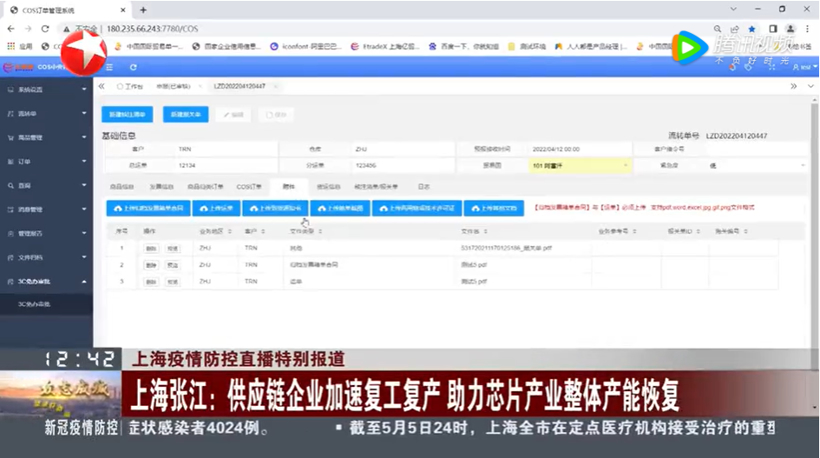The image size is (820, 458).
Task: Open the 百度一下 bookmark
Action: 463,46
